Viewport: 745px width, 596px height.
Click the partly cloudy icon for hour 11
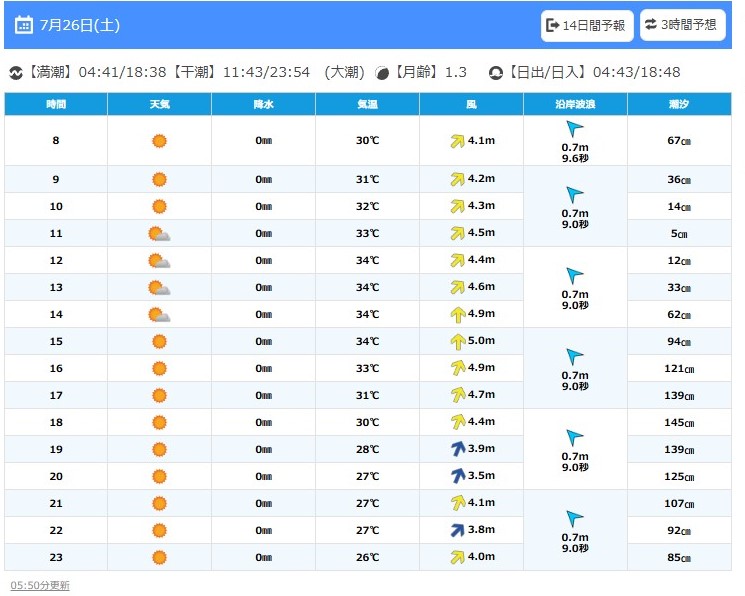[159, 234]
